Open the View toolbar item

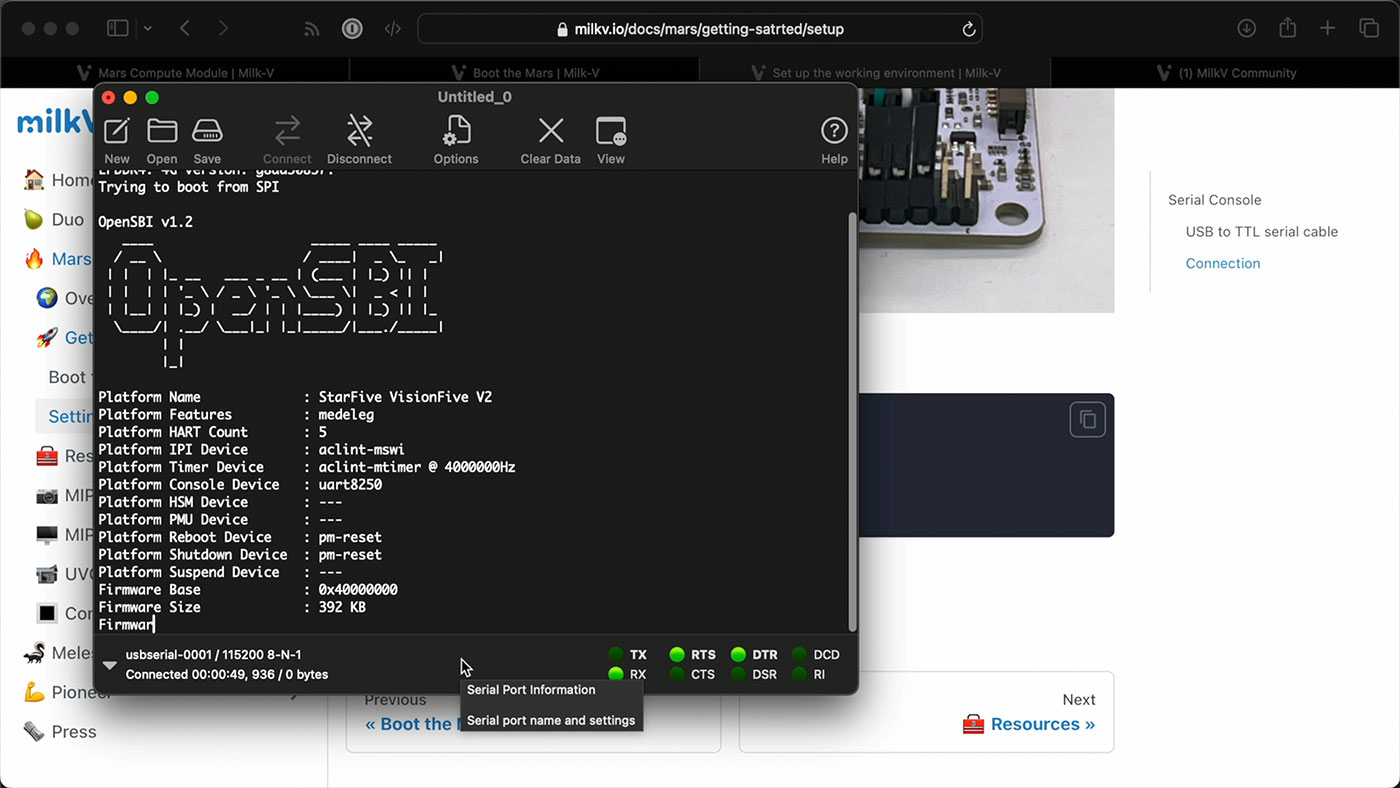tap(610, 131)
